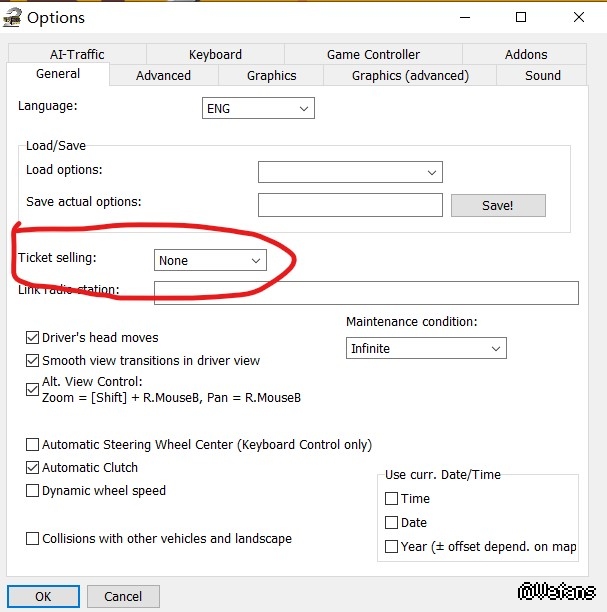Image resolution: width=607 pixels, height=612 pixels.
Task: Disable Driver's head moves checkbox
Action: point(33,338)
